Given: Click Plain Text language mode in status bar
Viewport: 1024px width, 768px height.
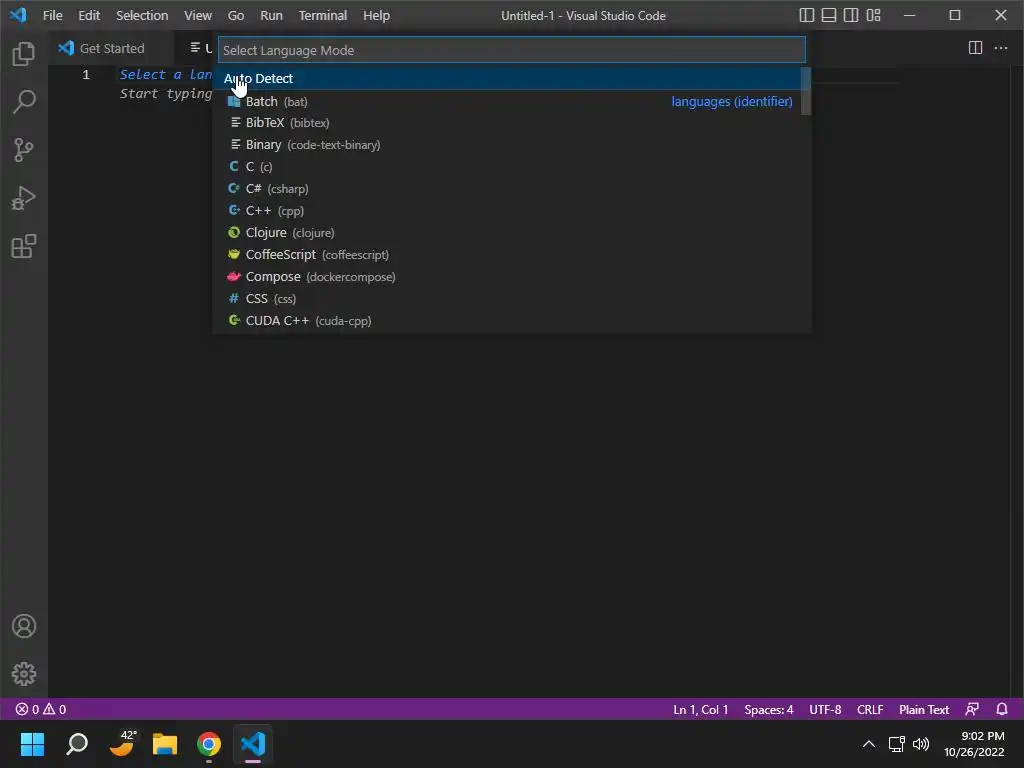Looking at the screenshot, I should click(x=923, y=709).
